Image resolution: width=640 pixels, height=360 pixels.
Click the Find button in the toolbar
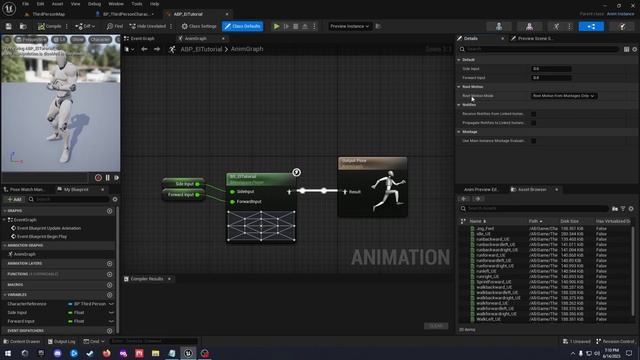(x=115, y=26)
